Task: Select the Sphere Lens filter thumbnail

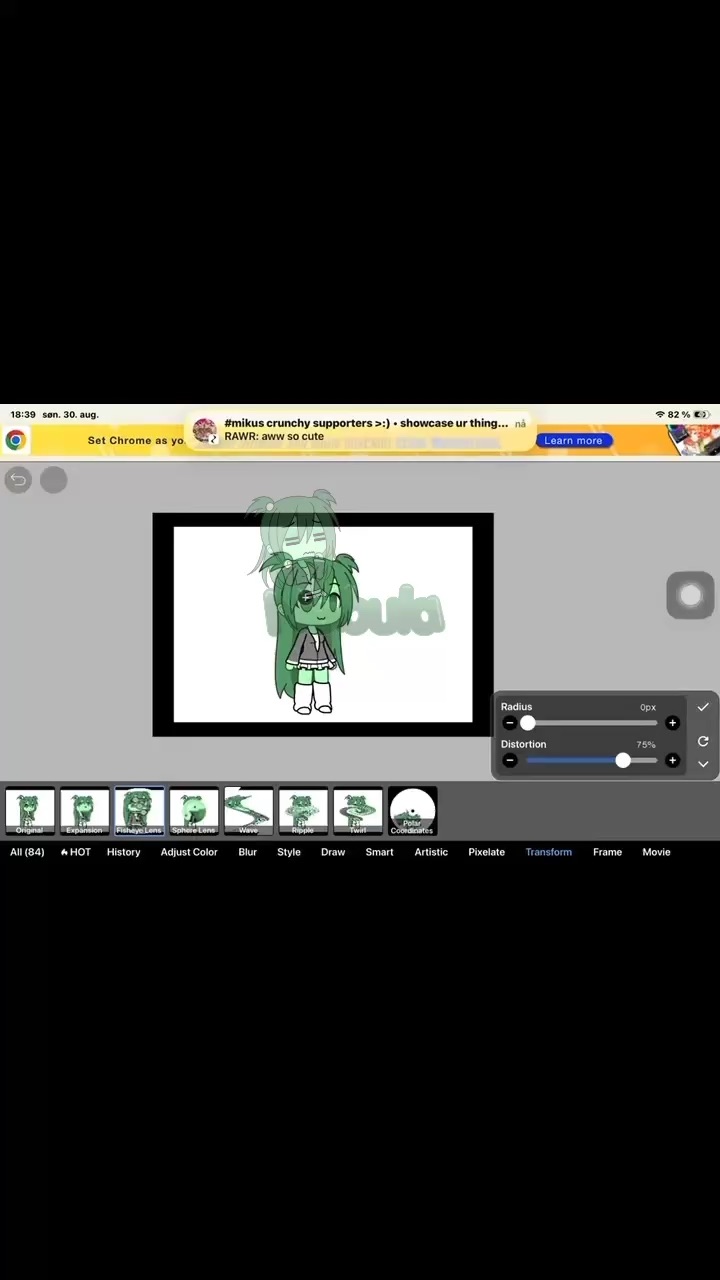Action: 194,811
